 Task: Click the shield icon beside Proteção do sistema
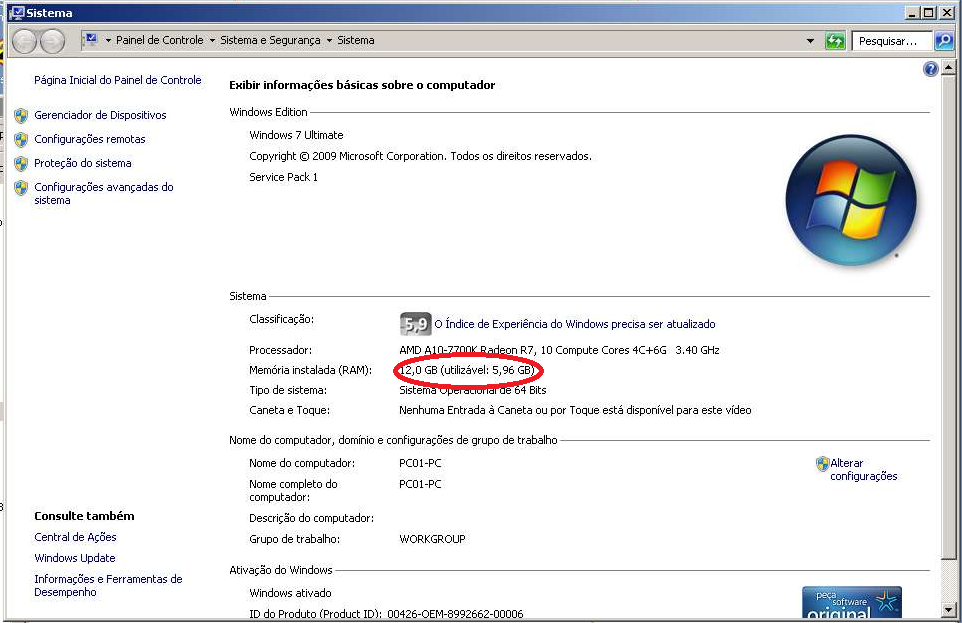click(x=21, y=163)
